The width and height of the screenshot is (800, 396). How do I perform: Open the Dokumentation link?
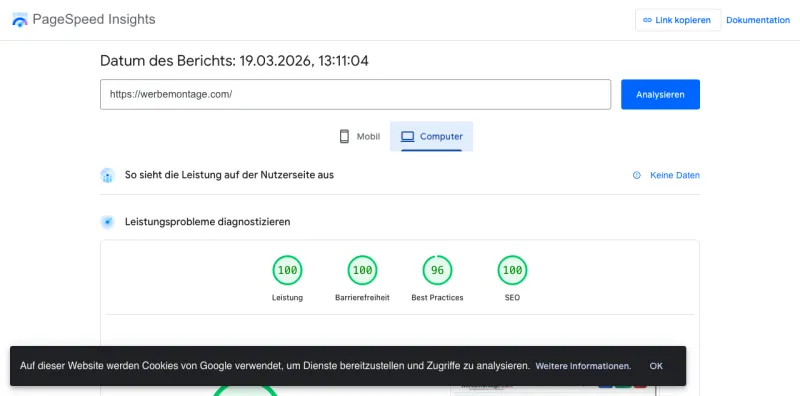pyautogui.click(x=758, y=20)
